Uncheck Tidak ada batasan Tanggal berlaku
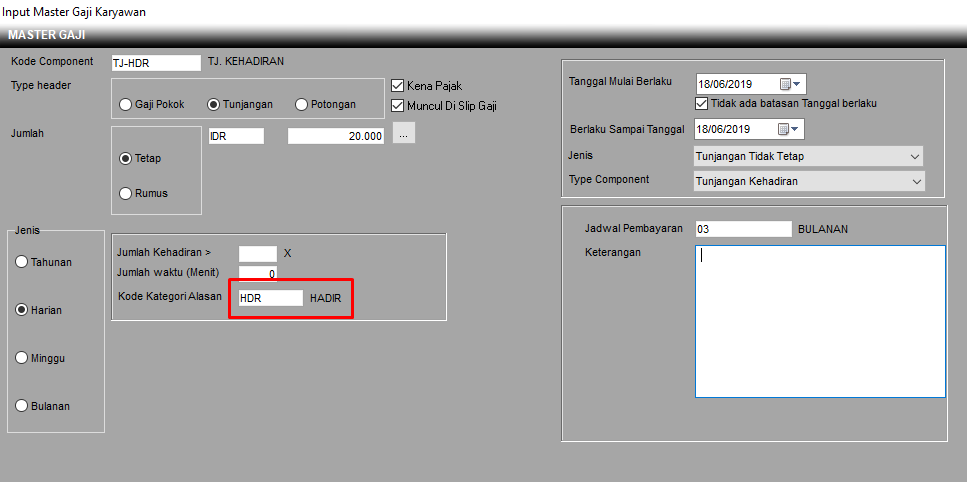 coord(701,103)
